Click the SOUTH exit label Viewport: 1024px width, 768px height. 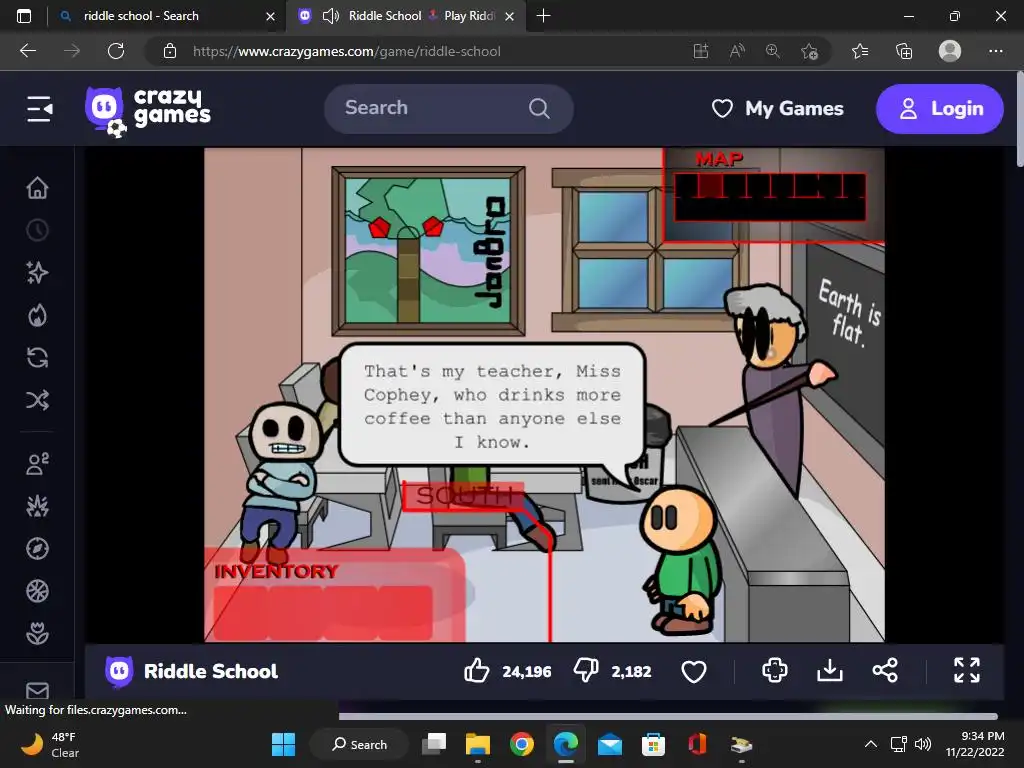[x=464, y=496]
